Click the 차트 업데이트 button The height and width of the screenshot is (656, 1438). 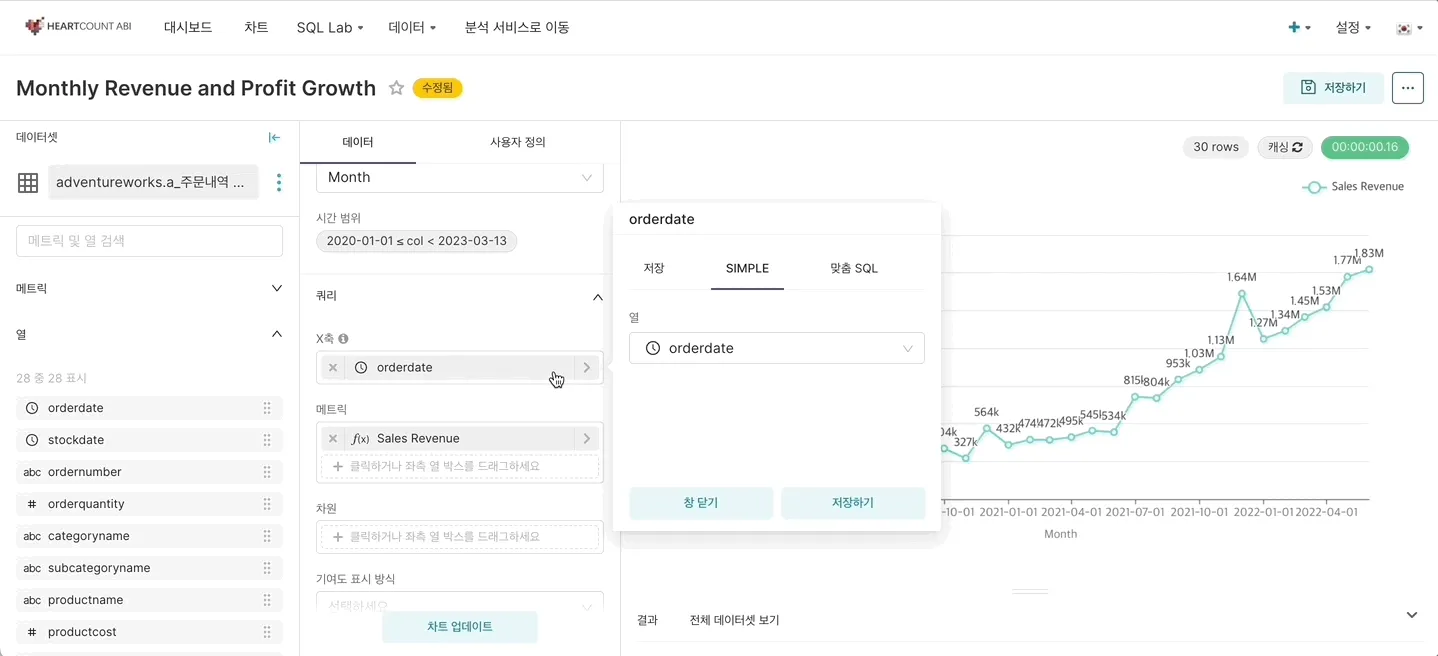pos(459,627)
